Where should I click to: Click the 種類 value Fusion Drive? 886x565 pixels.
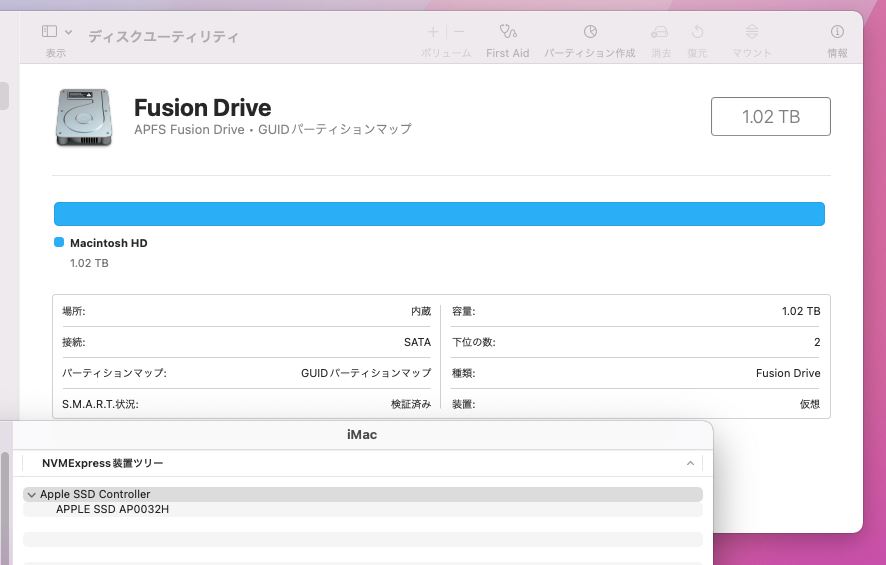pyautogui.click(x=788, y=373)
